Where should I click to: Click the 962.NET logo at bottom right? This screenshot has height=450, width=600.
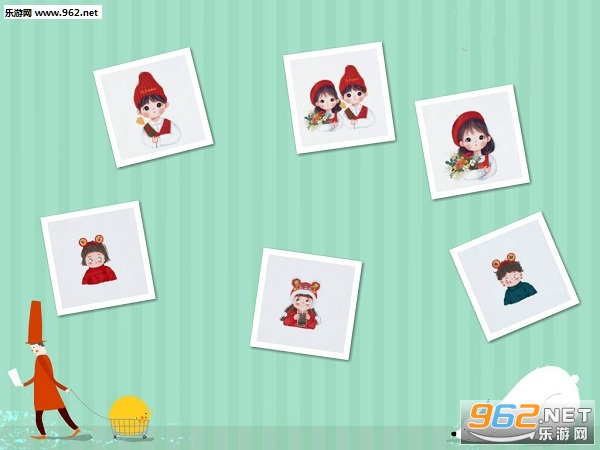click(x=528, y=422)
